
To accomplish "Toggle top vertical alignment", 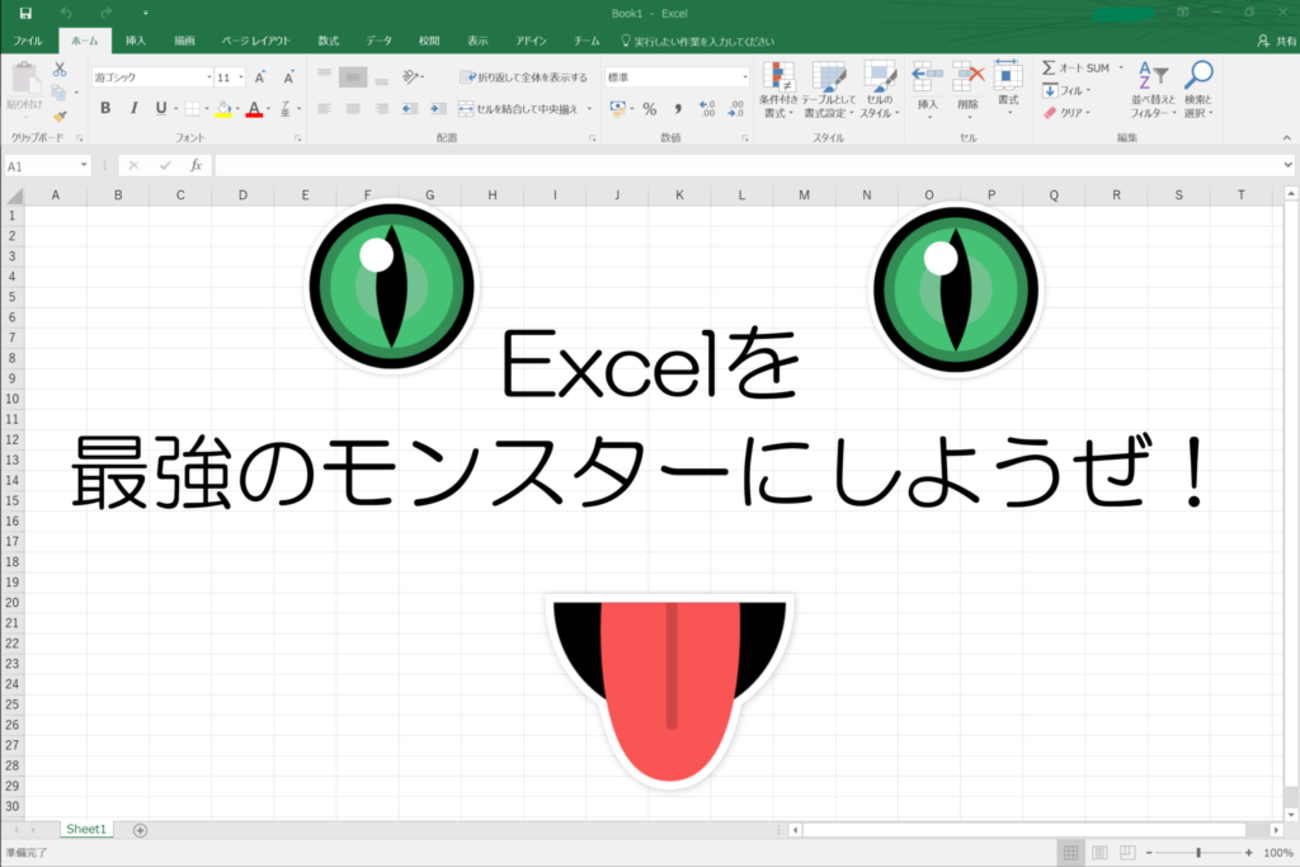I will [x=324, y=74].
